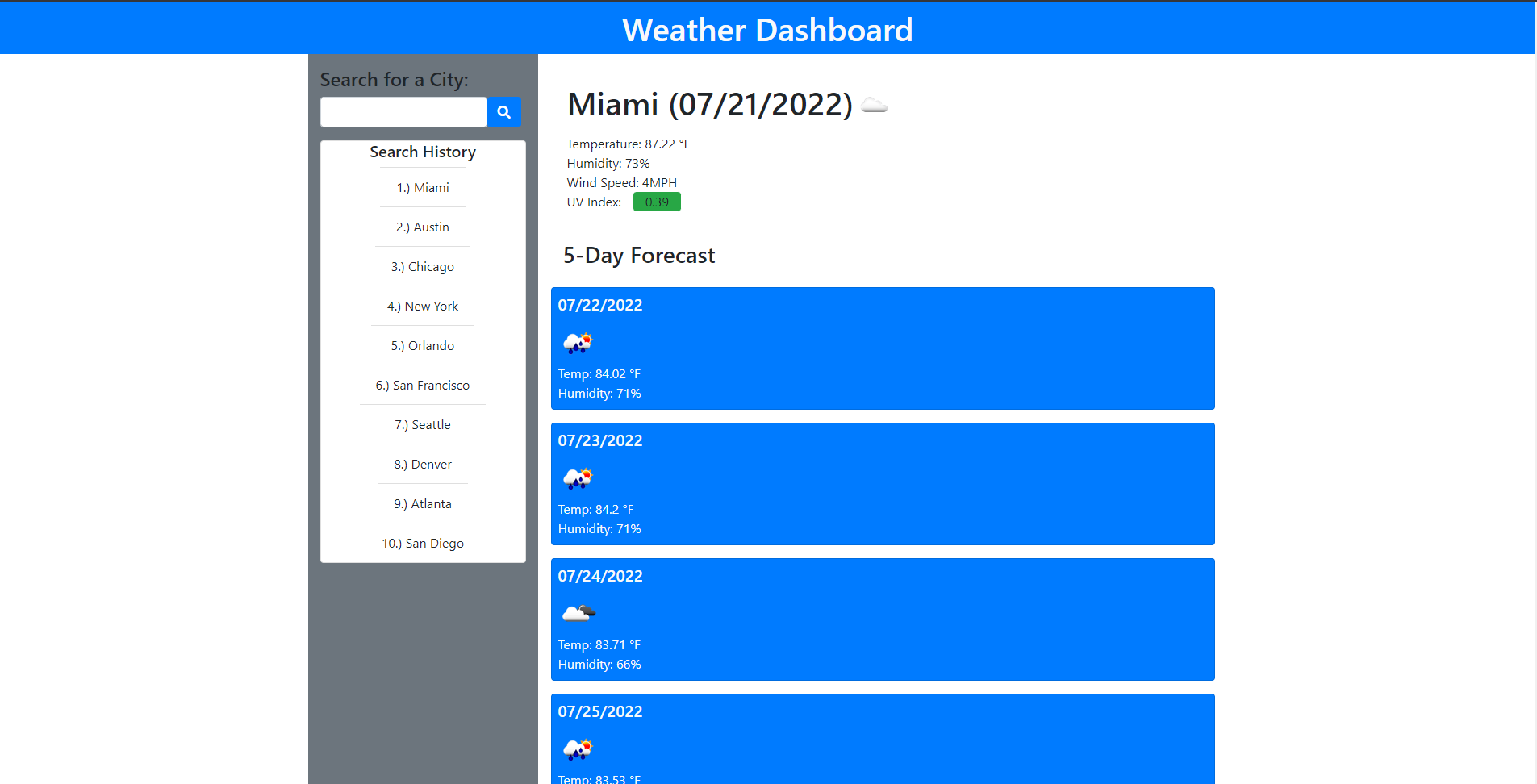Click the 07/25/2022 forecast date
The image size is (1537, 784).
point(600,711)
